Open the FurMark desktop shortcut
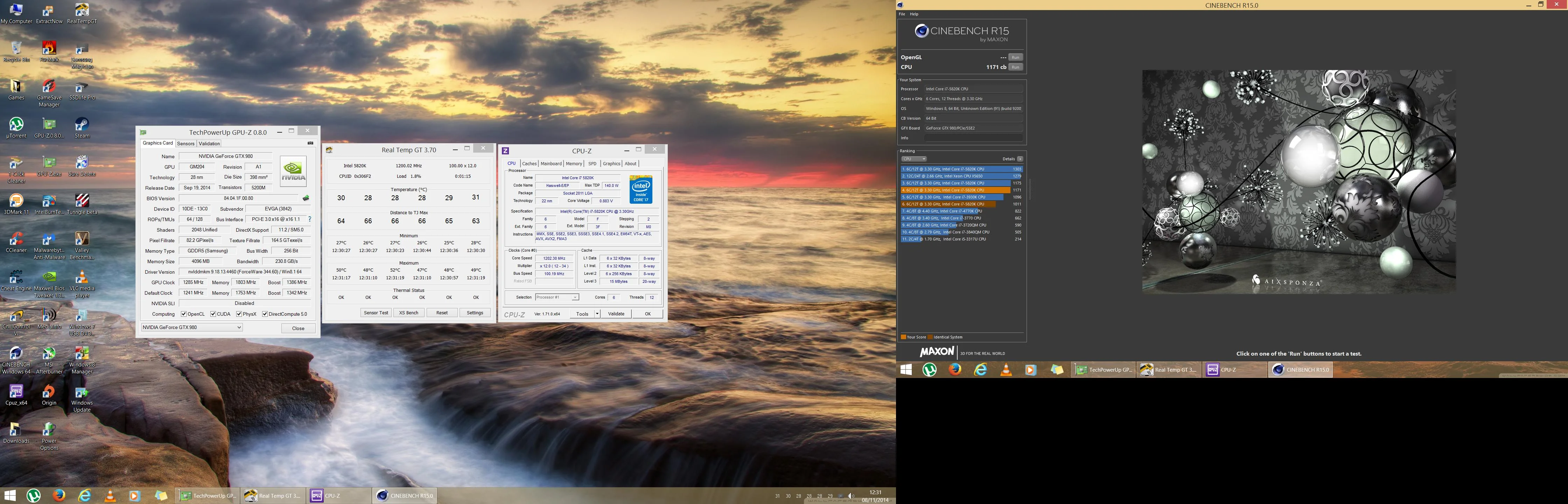This screenshot has width=1568, height=504. (x=49, y=52)
